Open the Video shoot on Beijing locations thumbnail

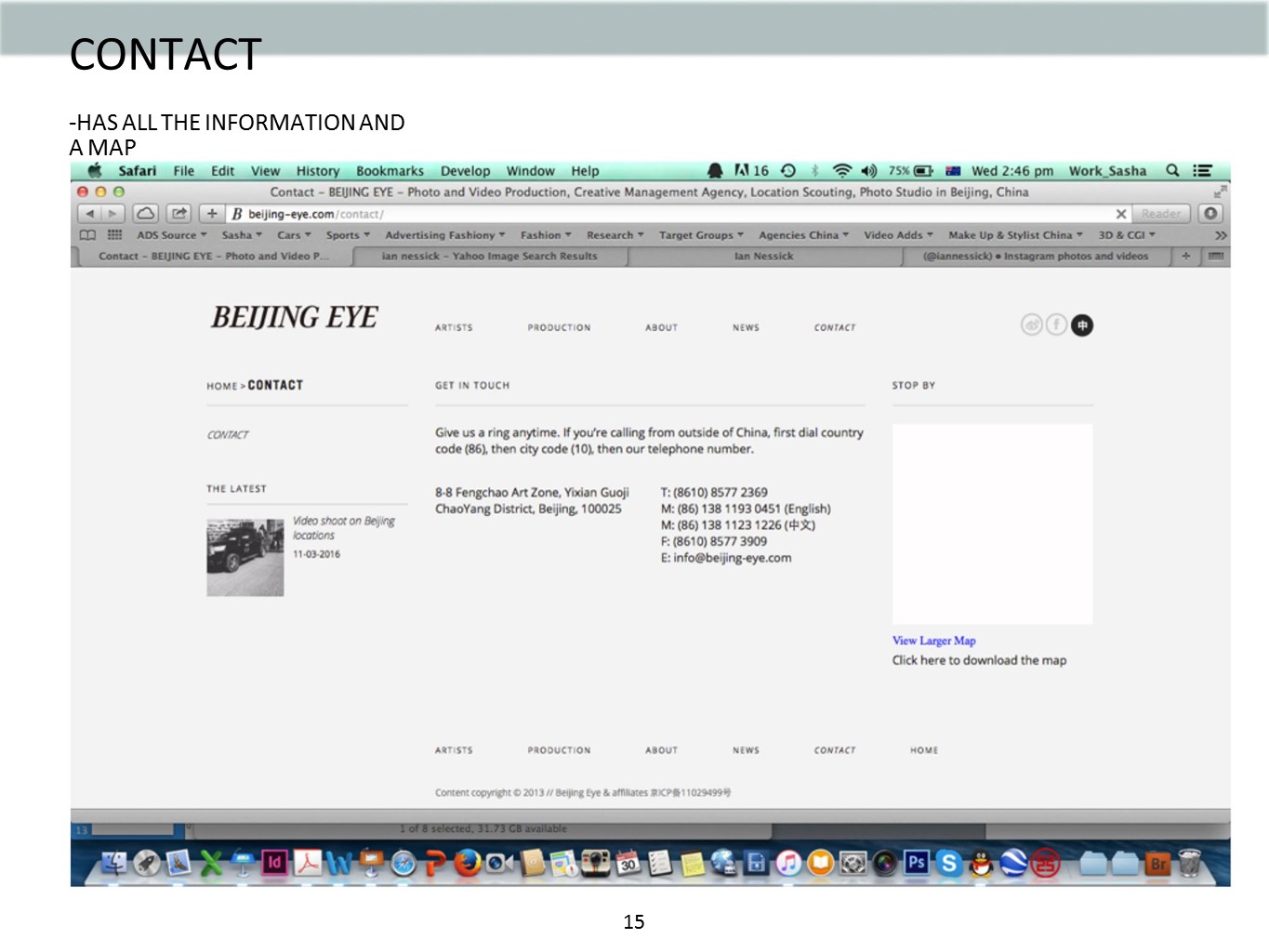coord(245,557)
